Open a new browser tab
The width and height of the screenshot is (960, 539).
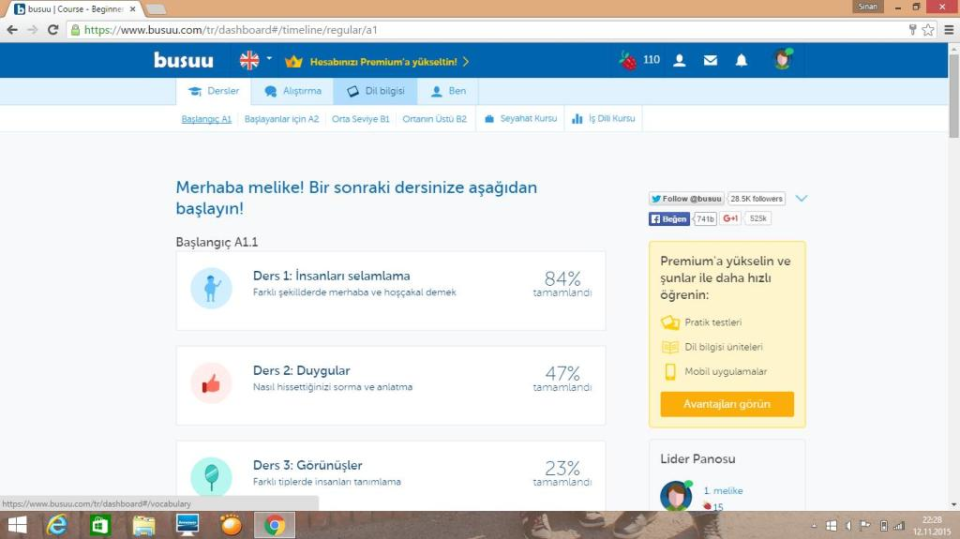(156, 9)
